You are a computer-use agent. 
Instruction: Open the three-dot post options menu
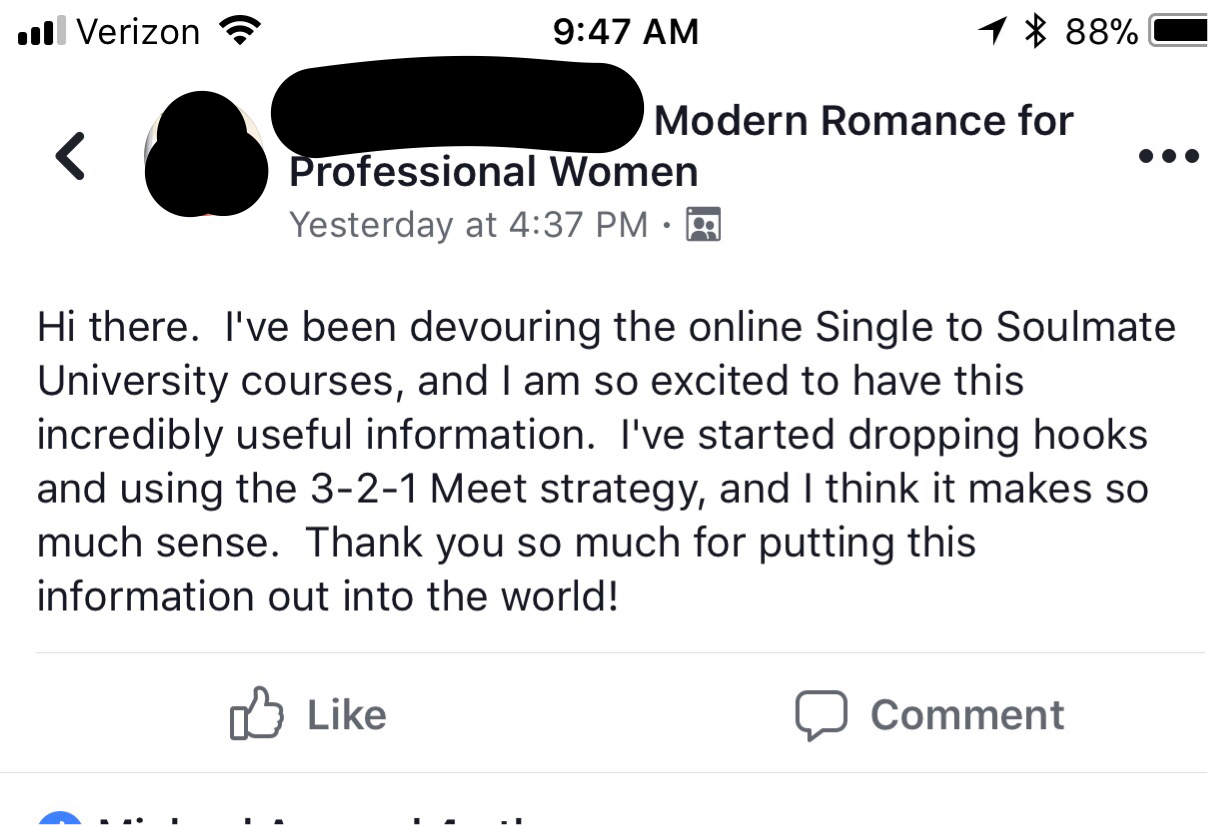click(1169, 156)
